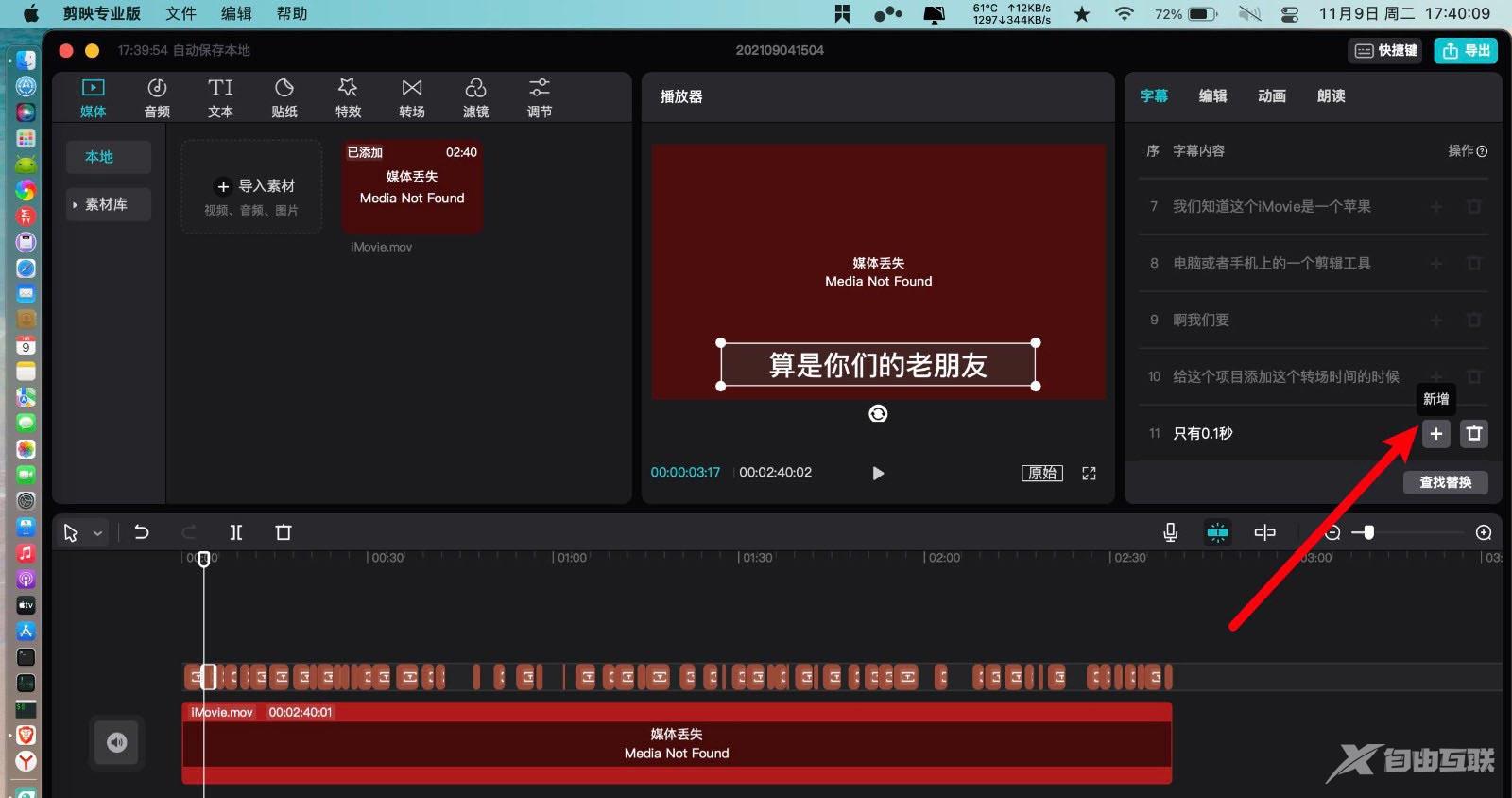Image resolution: width=1512 pixels, height=798 pixels.
Task: Click the split clip tool icon
Action: [236, 532]
